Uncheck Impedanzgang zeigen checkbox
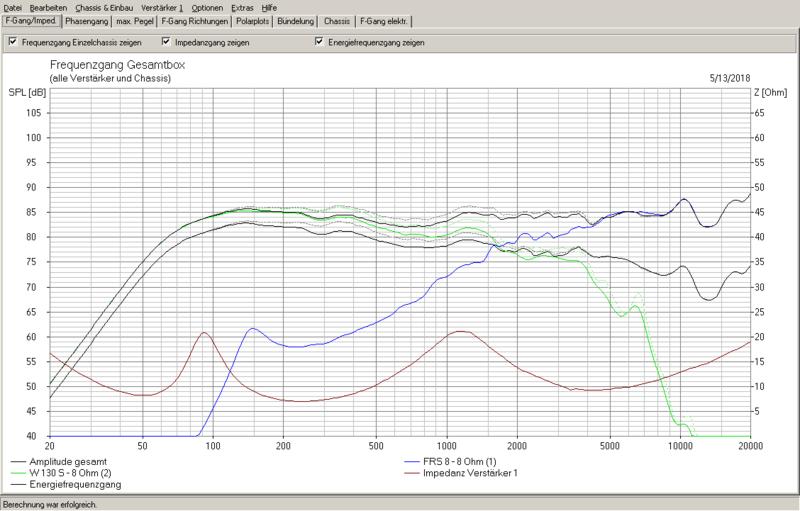 pyautogui.click(x=164, y=42)
